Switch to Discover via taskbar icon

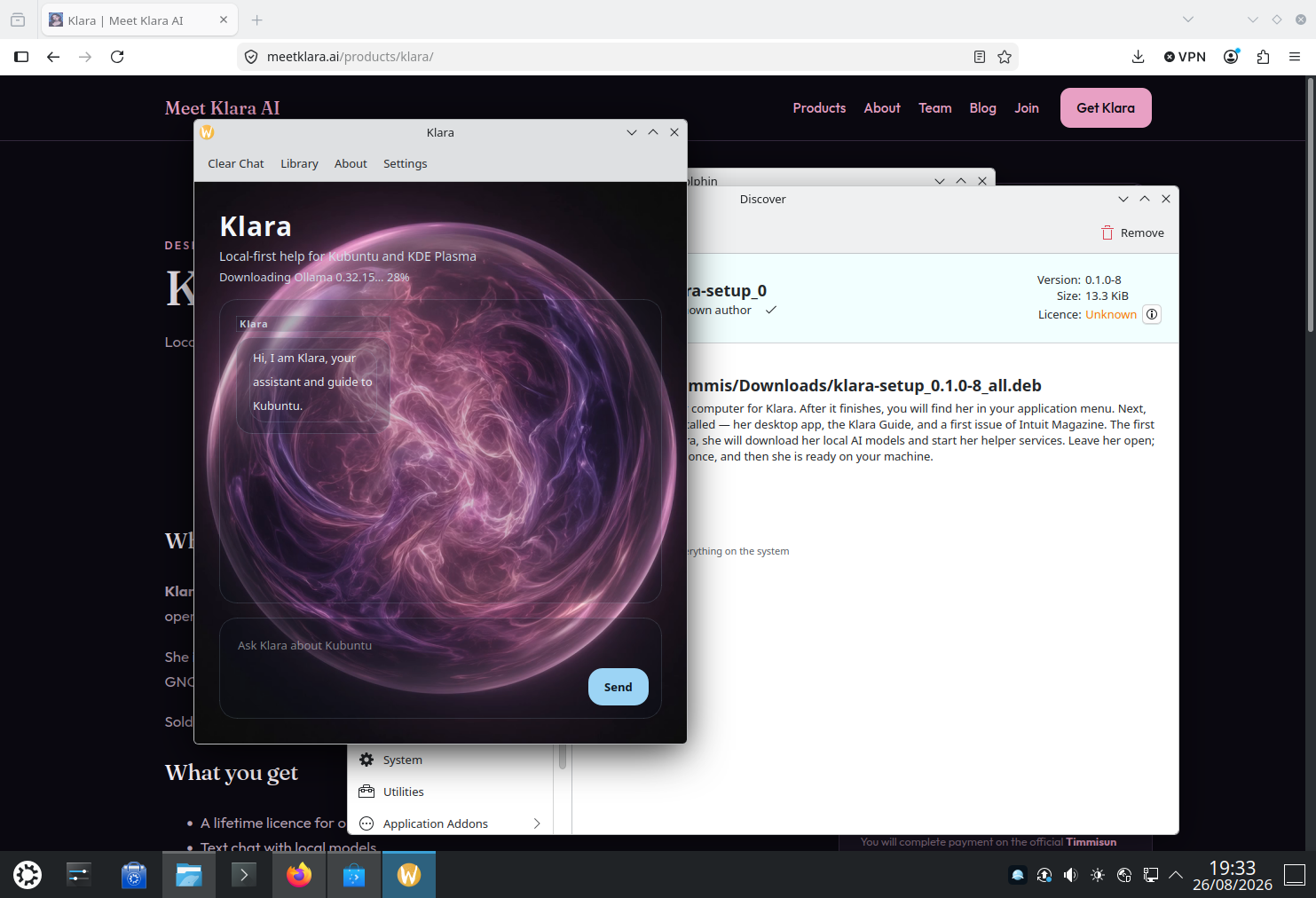(x=354, y=875)
